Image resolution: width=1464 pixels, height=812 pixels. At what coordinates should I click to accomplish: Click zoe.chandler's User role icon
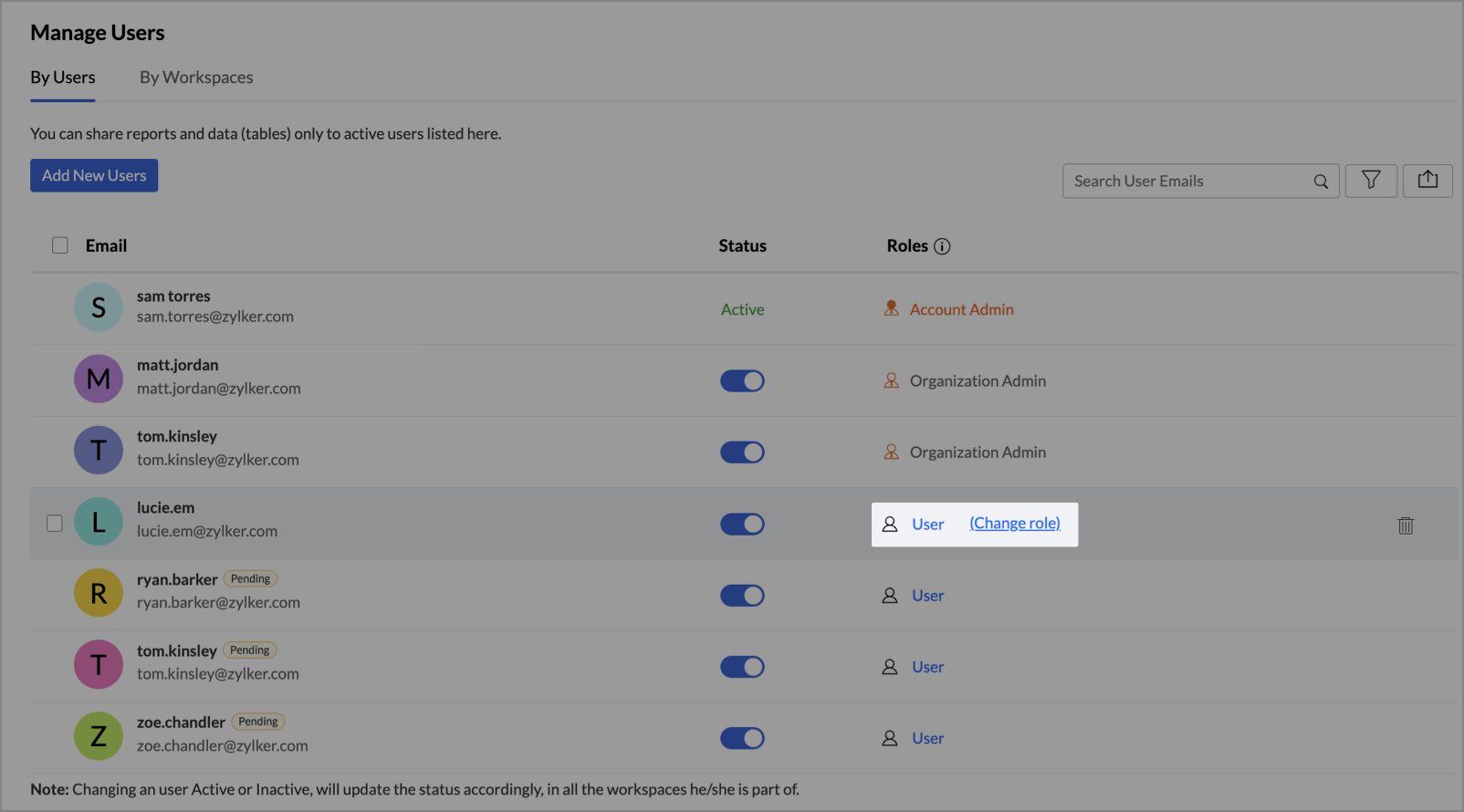pyautogui.click(x=890, y=738)
